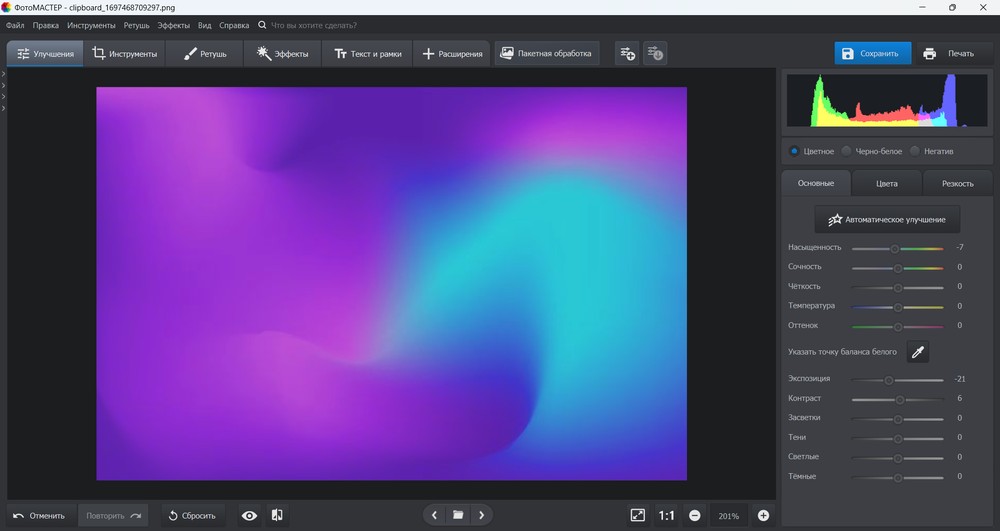
Task: Switch to the Резкость tab
Action: point(957,184)
